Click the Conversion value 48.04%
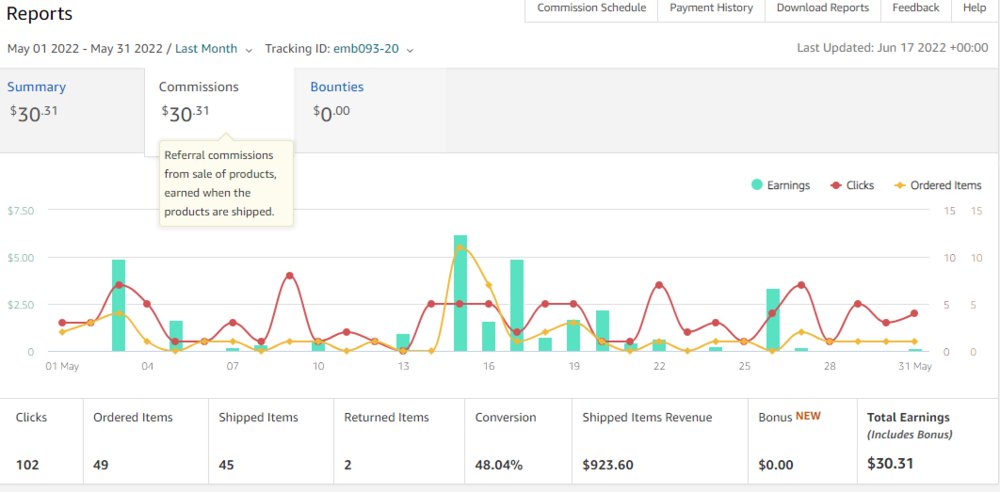 point(499,465)
